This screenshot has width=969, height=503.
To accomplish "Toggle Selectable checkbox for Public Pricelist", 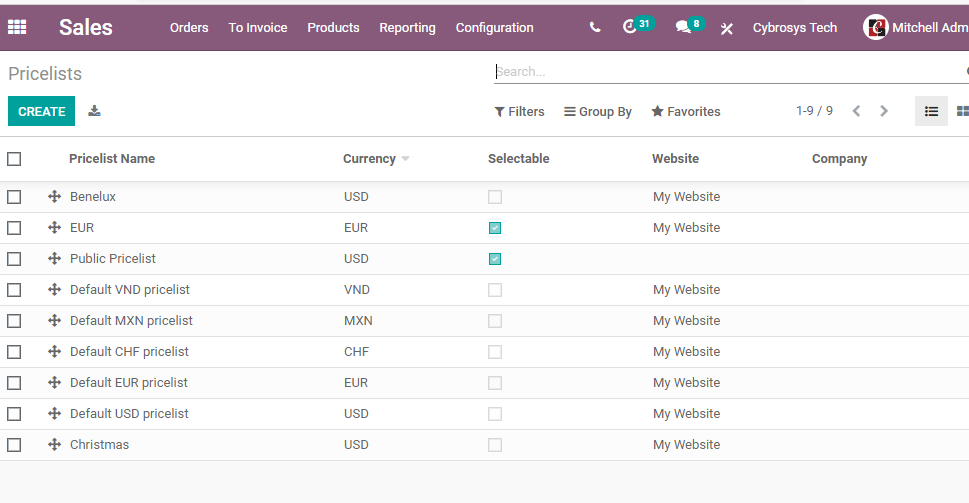I will point(495,259).
